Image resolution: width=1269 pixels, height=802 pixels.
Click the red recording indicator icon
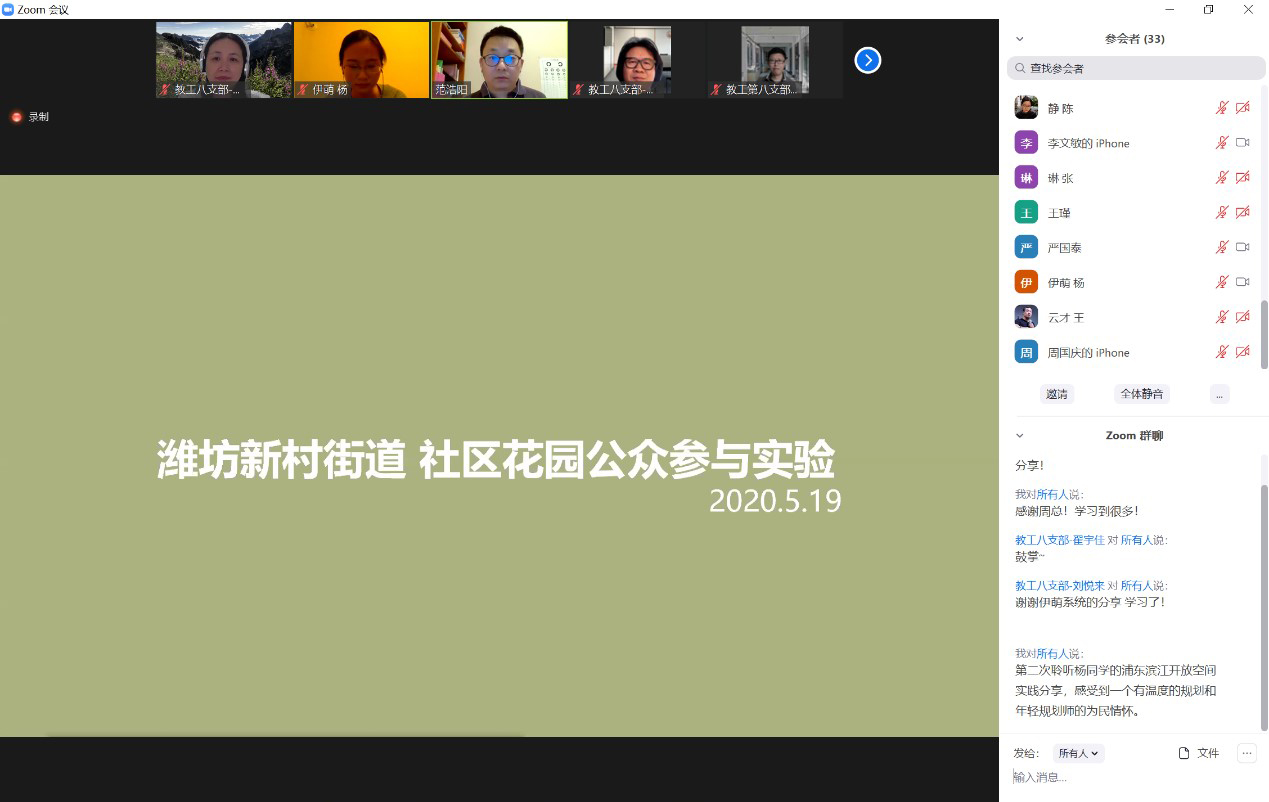(x=16, y=117)
